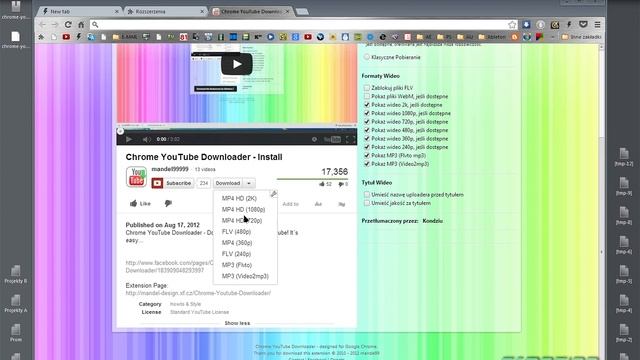Check Pokaż pliki WebM checkbox
The height and width of the screenshot is (360, 640).
pos(367,96)
